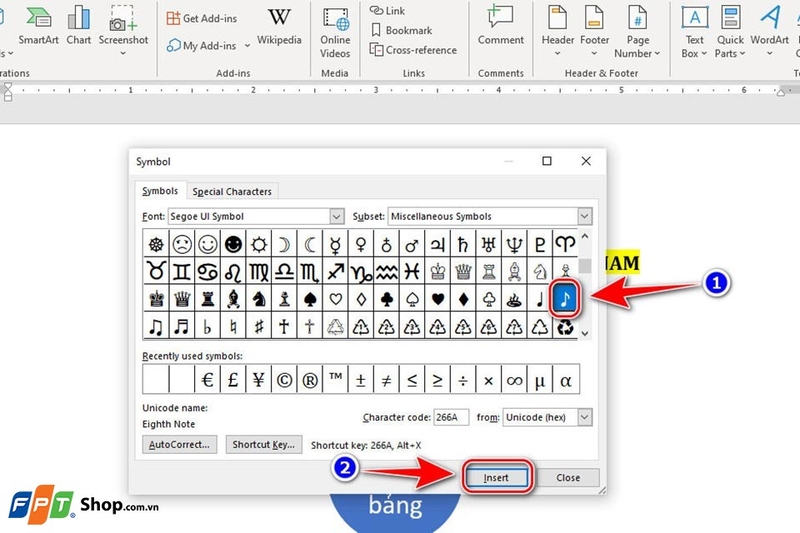Screen dimensions: 800x533
Task: Select the beamed eighth notes symbol
Action: coord(156,326)
